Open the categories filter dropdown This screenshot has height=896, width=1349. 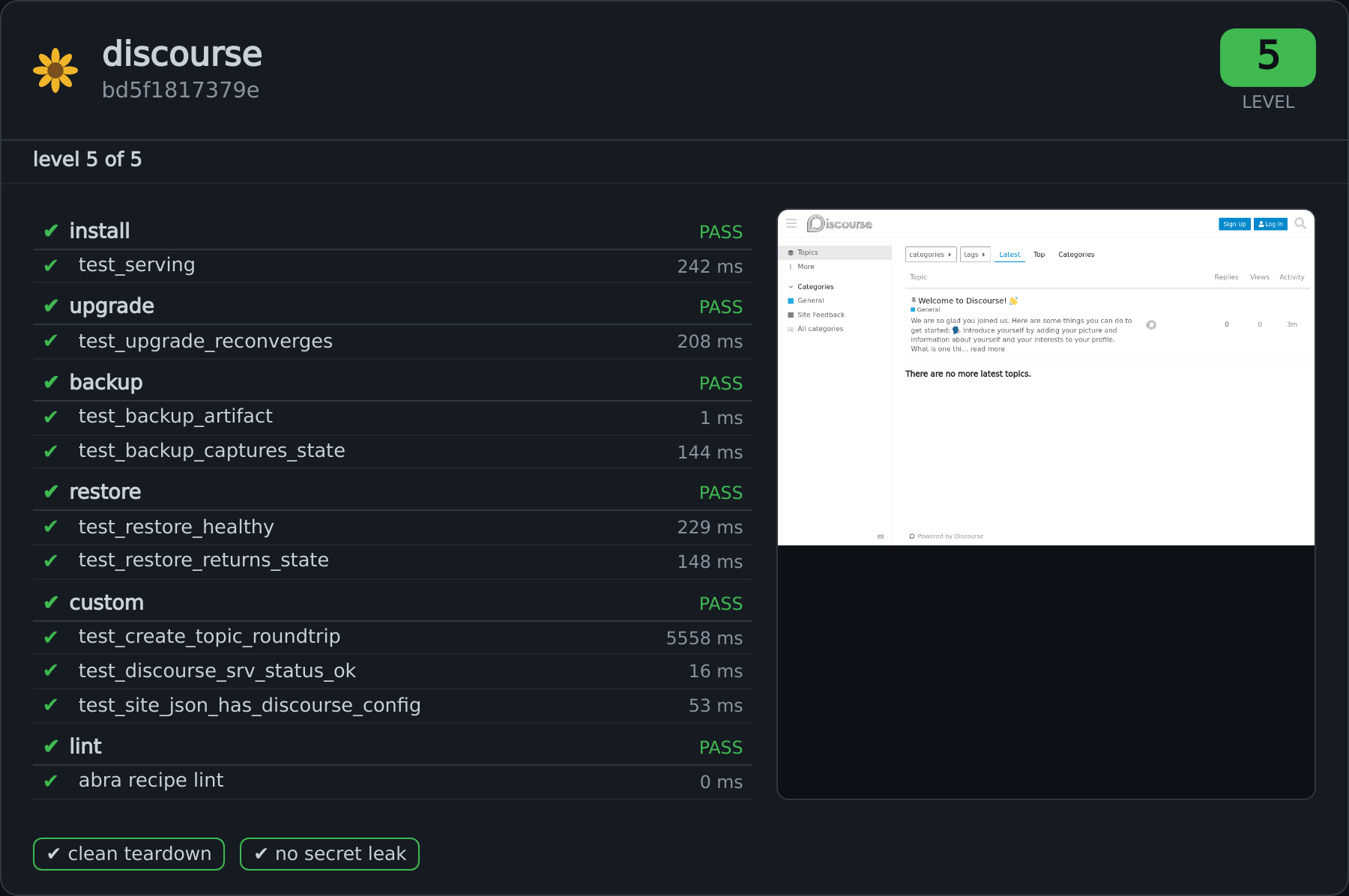(x=931, y=255)
